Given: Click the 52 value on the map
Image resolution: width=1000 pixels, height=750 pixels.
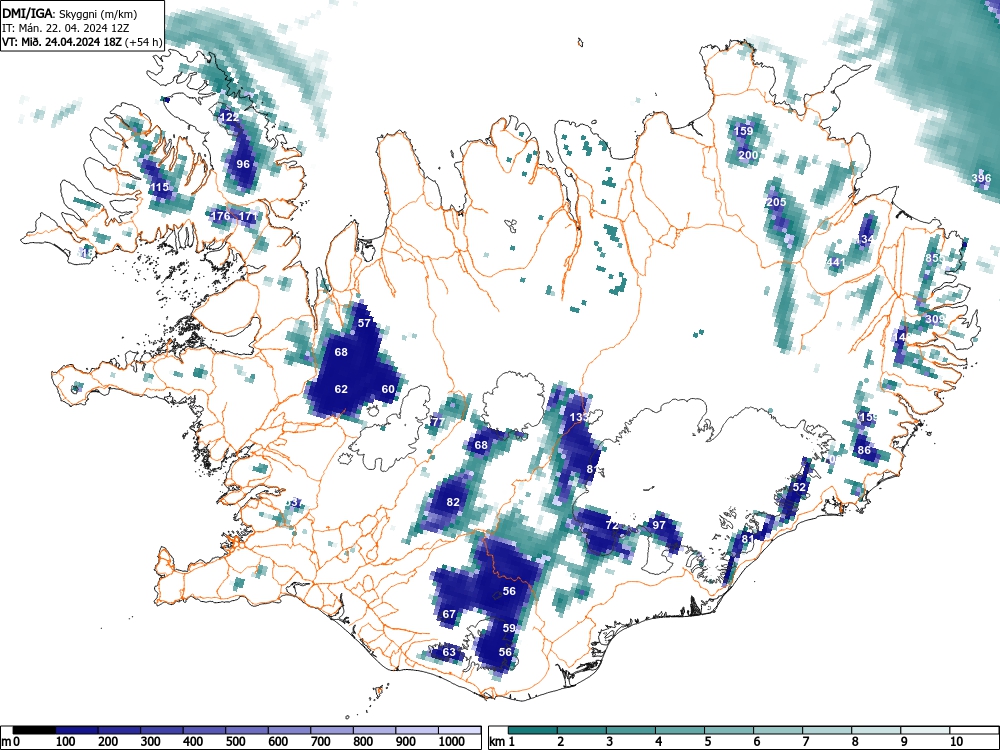Looking at the screenshot, I should [799, 487].
